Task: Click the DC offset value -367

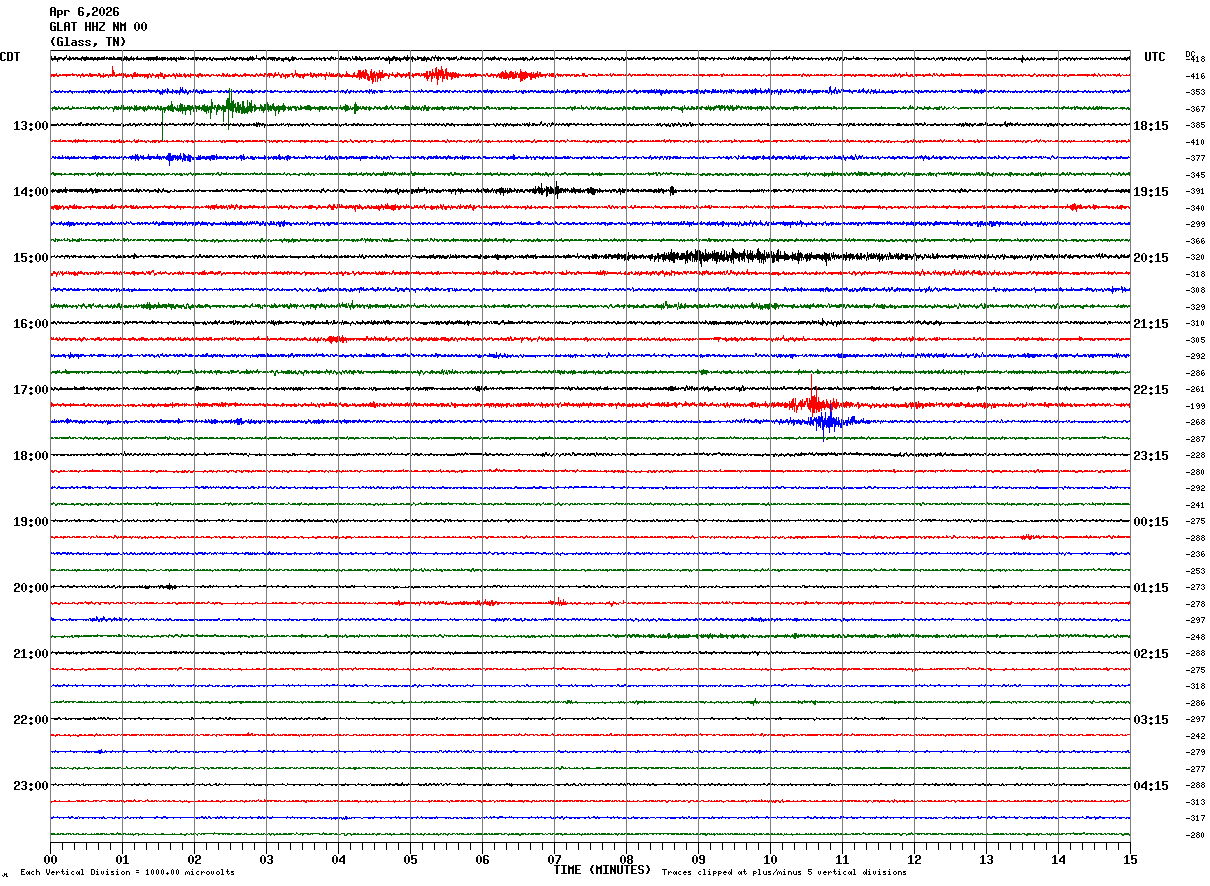Action: click(x=1195, y=109)
